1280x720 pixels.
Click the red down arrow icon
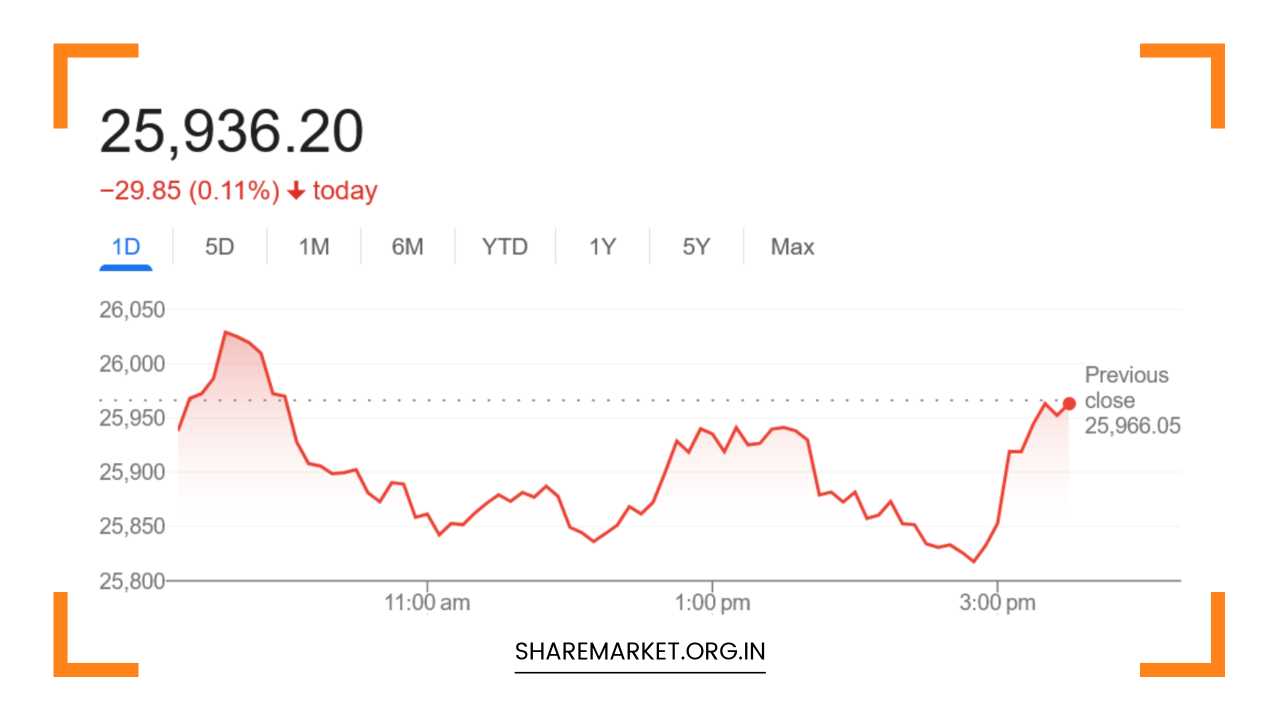(x=295, y=191)
